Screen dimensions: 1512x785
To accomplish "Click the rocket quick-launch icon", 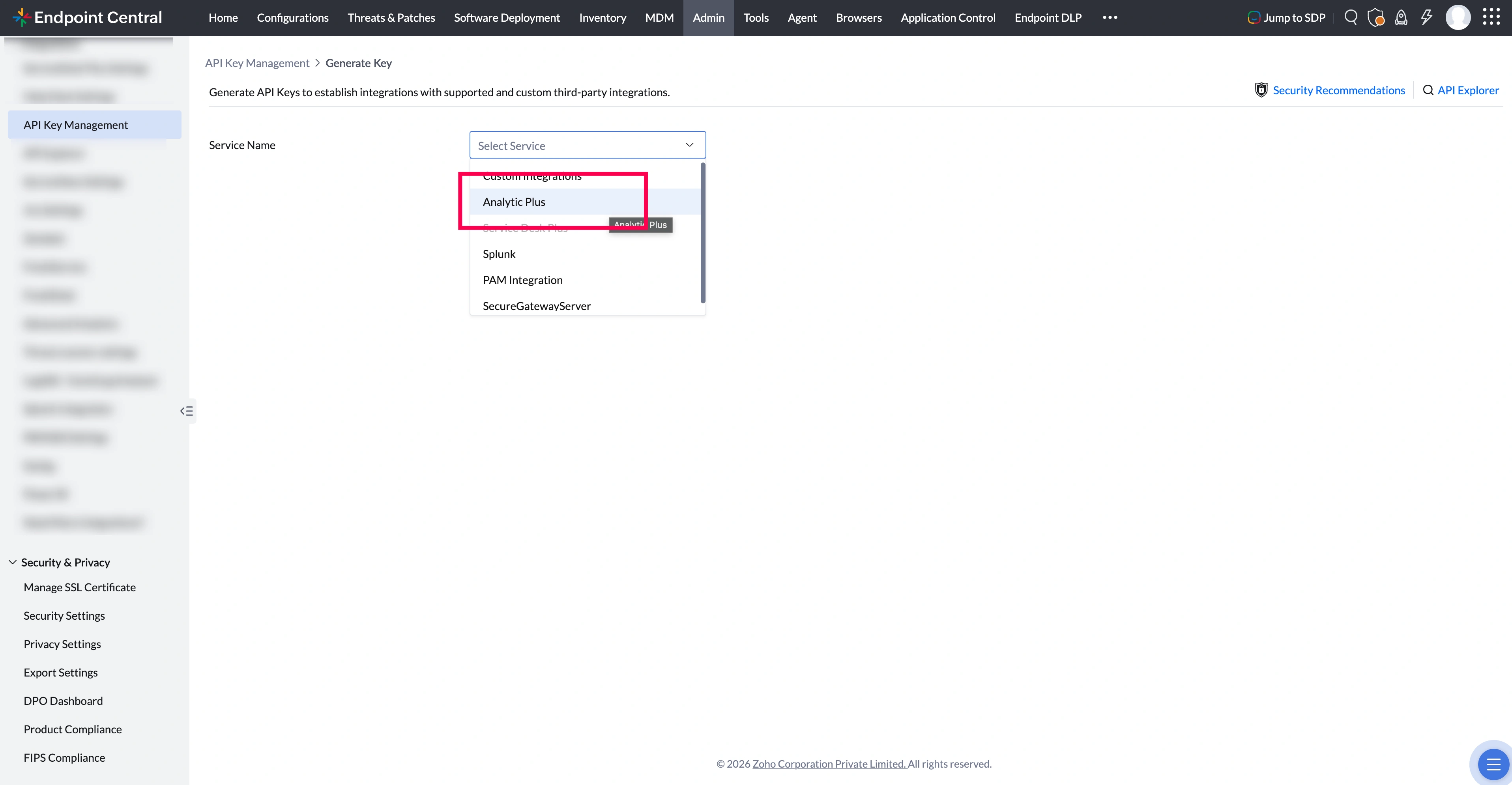I will [1401, 18].
